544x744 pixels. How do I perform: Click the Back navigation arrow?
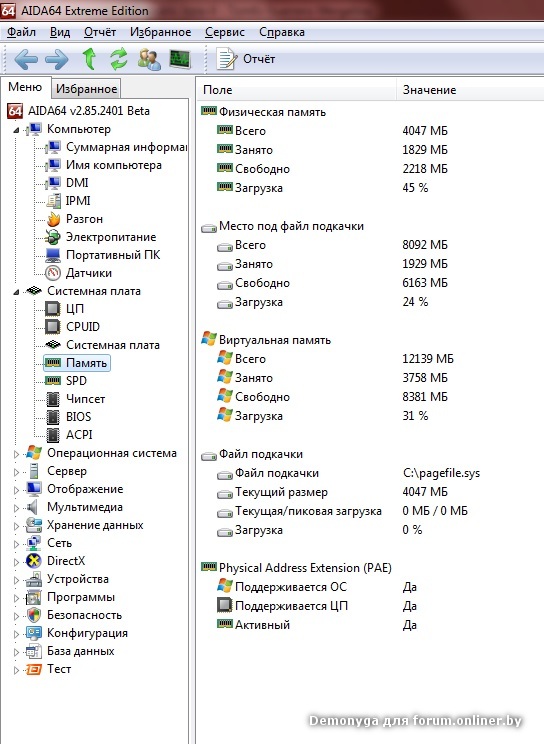point(26,59)
